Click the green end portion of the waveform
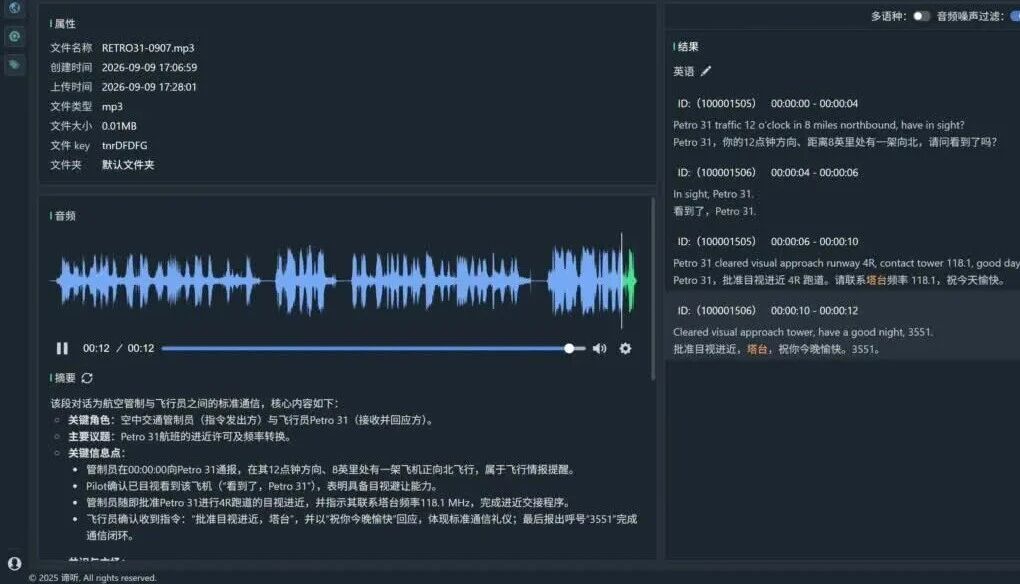This screenshot has width=1020, height=584. (x=630, y=280)
